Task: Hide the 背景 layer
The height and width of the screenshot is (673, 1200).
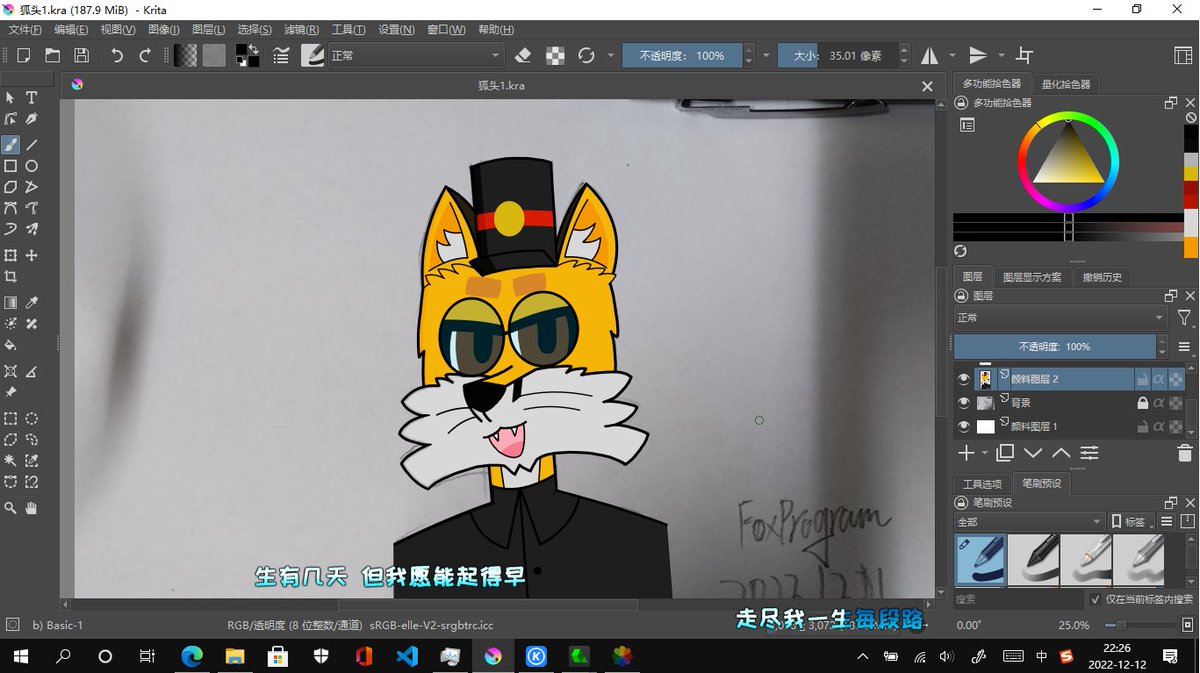Action: (x=964, y=403)
